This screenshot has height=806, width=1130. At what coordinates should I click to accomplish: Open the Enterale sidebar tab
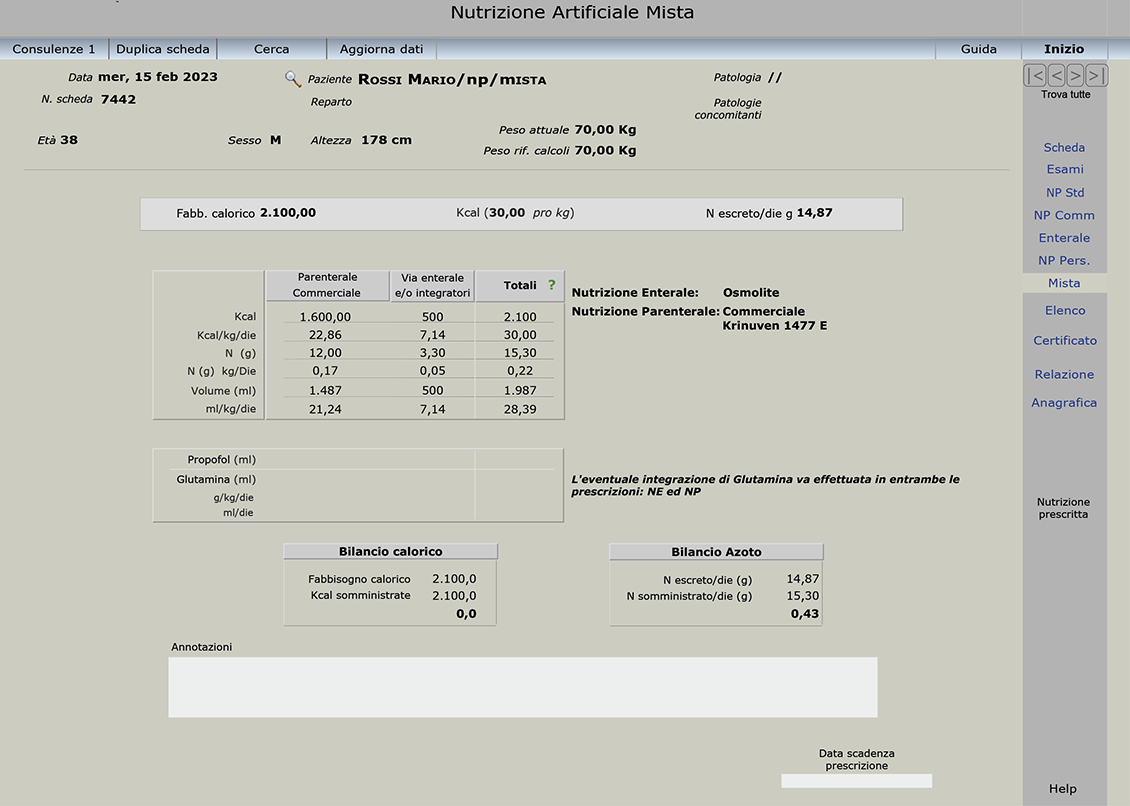(1064, 238)
